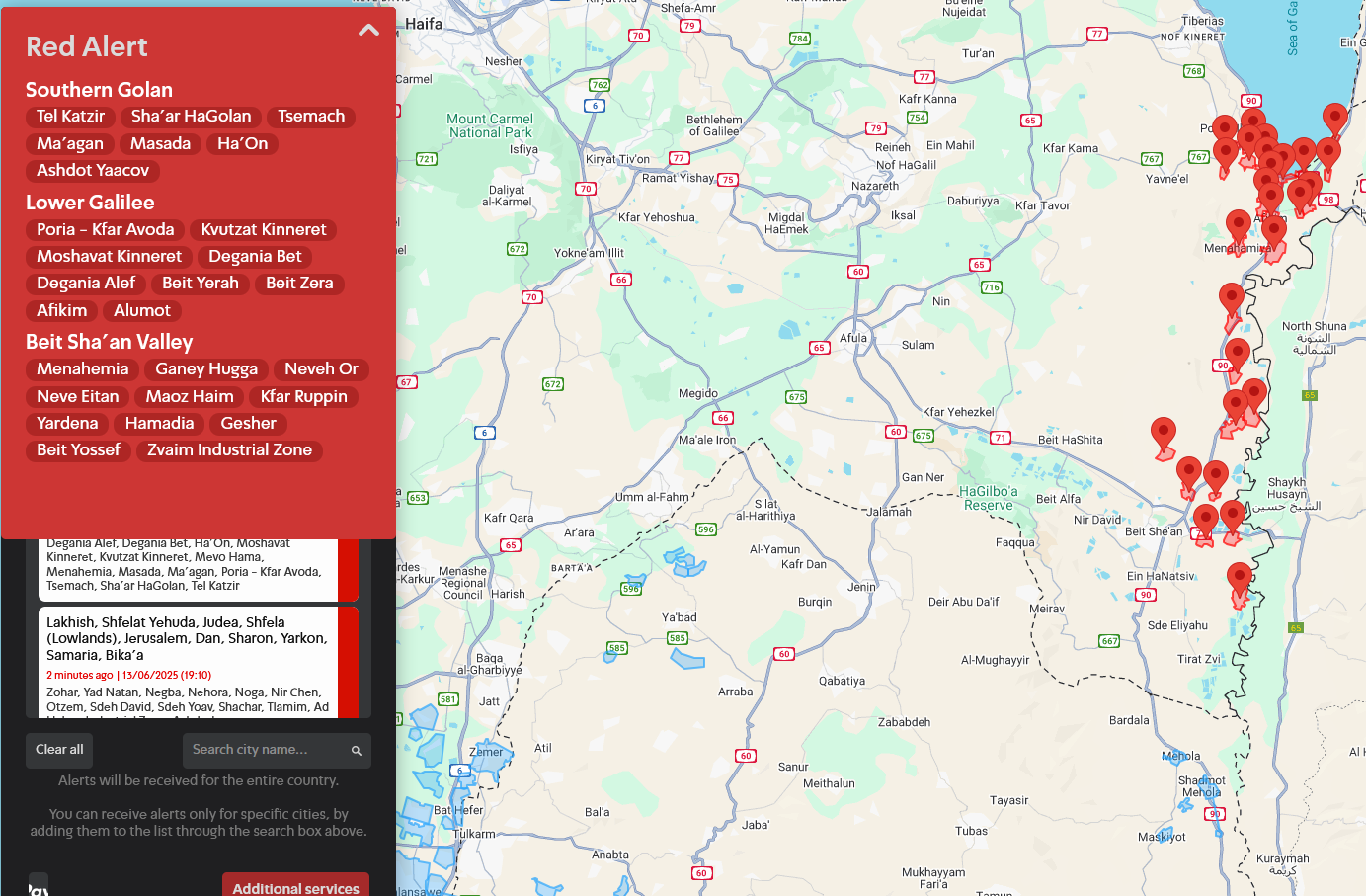
Task: Click the Beit Sha'an Valley heading
Action: click(109, 343)
